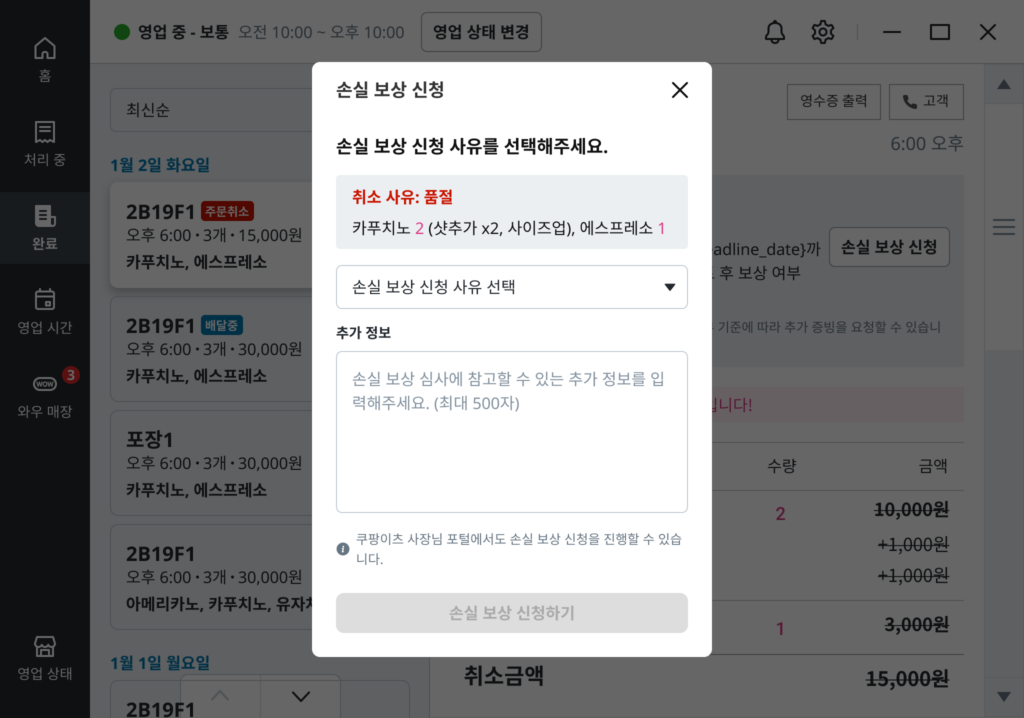Viewport: 1024px width, 718px height.
Task: Close the 손실 보상 신청 dialog
Action: (x=680, y=90)
